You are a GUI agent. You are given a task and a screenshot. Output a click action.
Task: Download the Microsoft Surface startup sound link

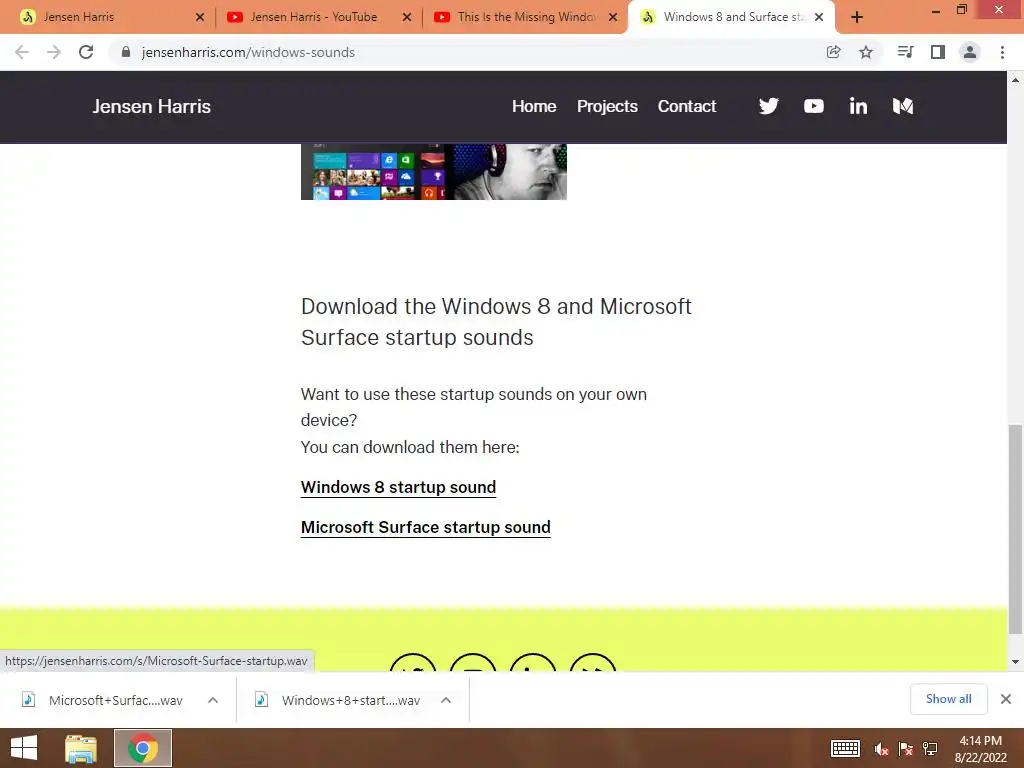(425, 528)
